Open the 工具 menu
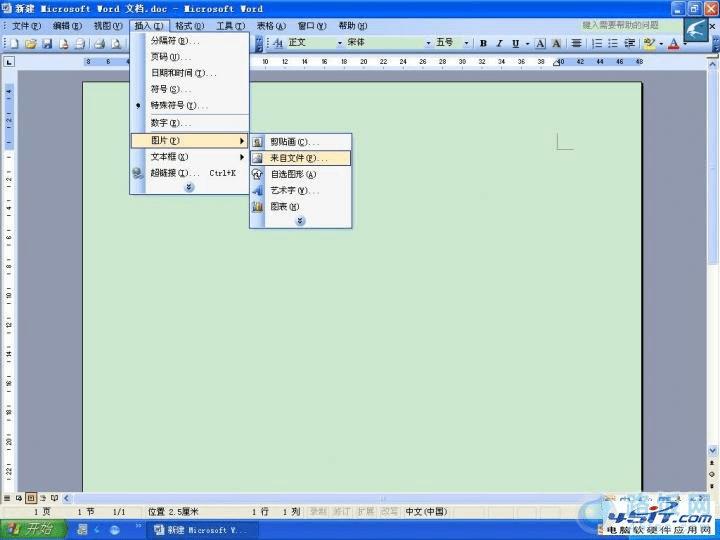Image resolution: width=720 pixels, height=540 pixels. point(231,26)
